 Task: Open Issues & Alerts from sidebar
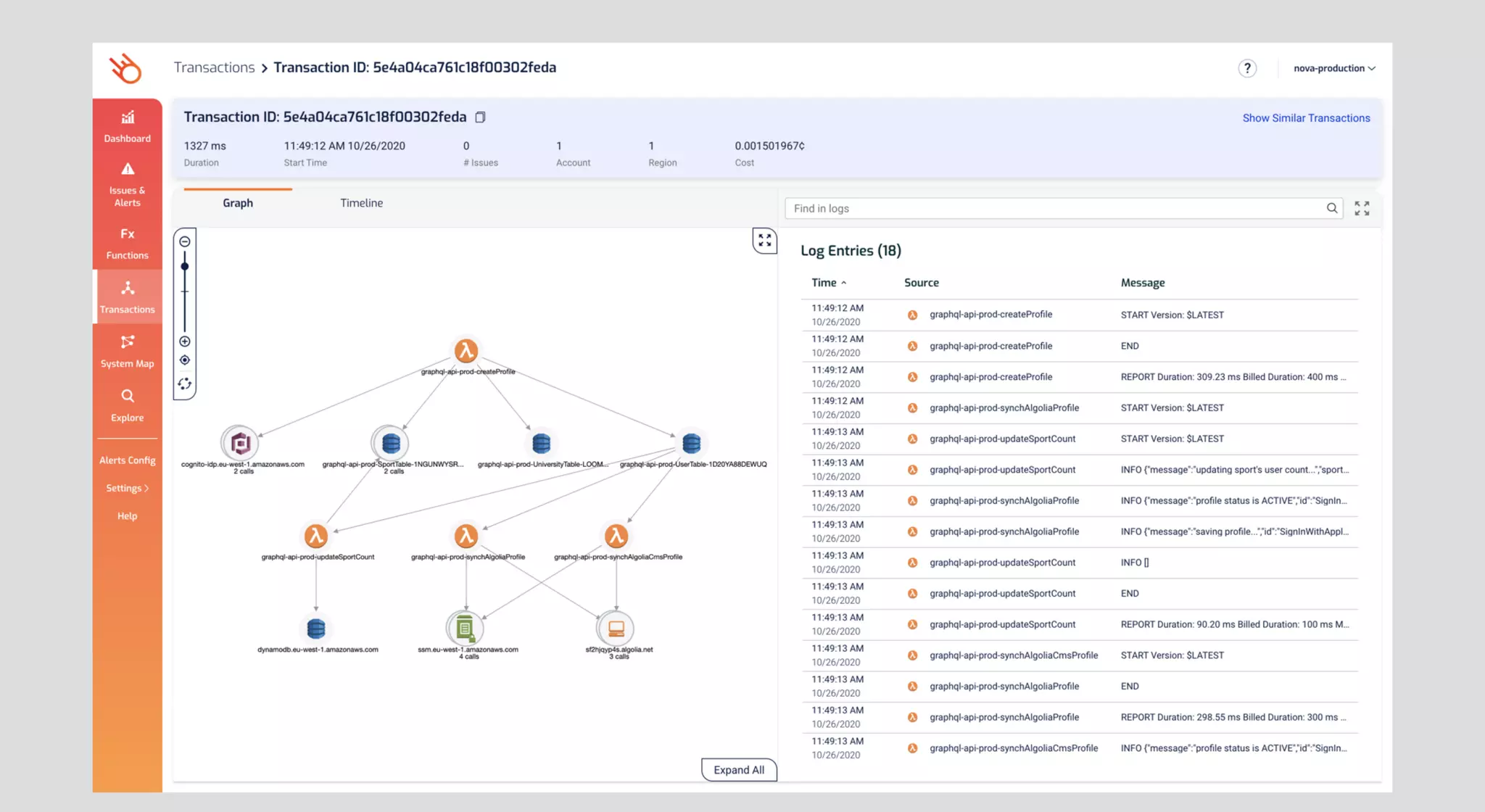click(128, 183)
